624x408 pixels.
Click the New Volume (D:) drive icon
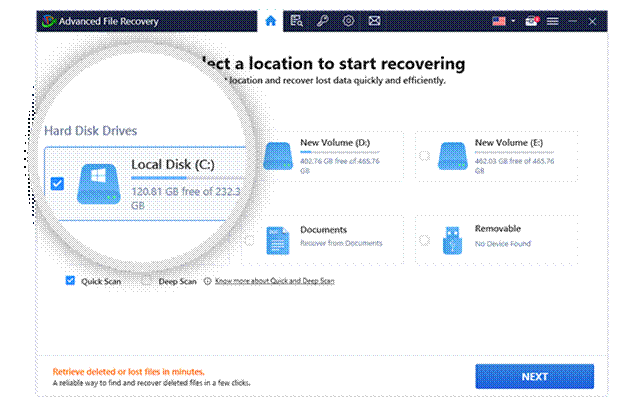pyautogui.click(x=278, y=156)
